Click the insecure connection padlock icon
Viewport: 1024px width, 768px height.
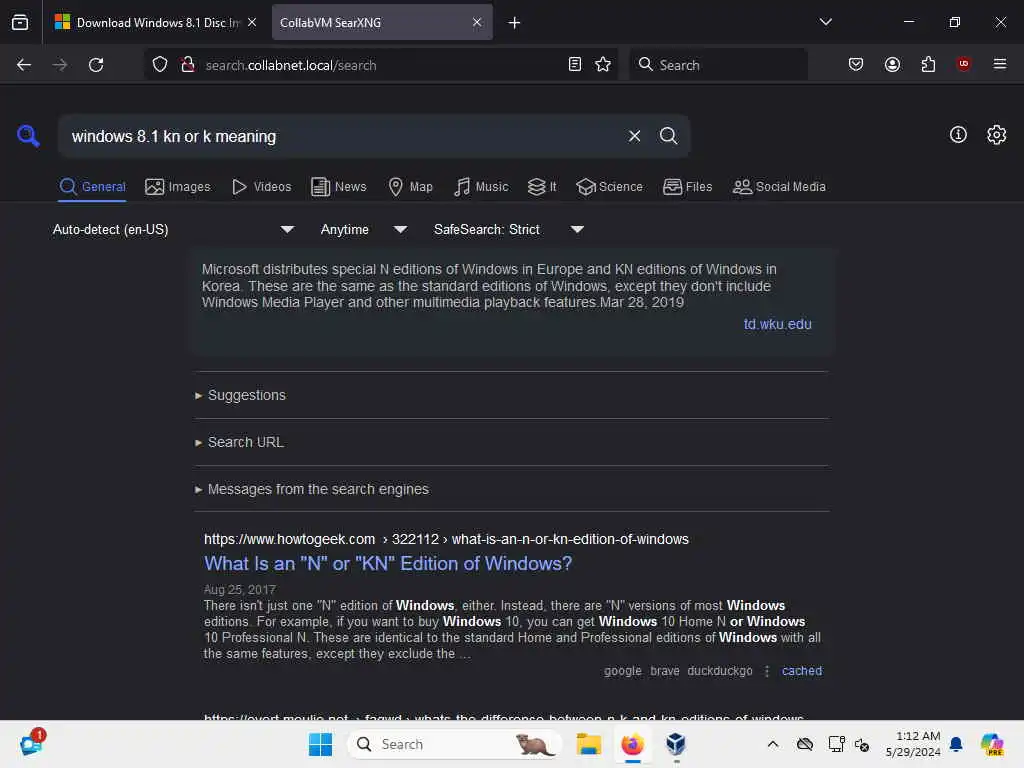click(x=188, y=65)
